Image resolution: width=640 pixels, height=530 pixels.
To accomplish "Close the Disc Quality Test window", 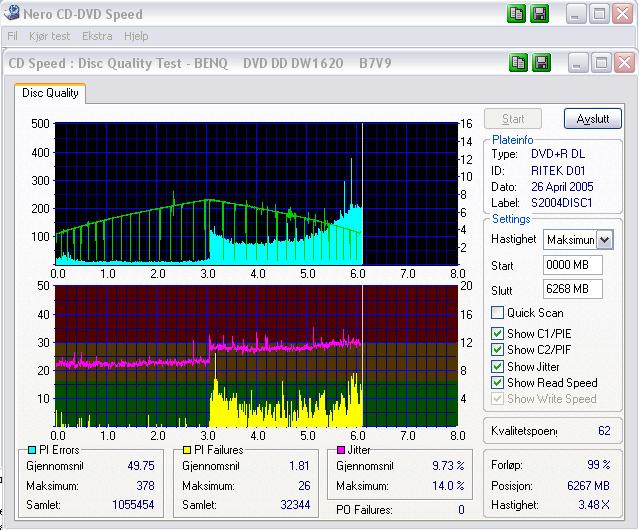I will (624, 62).
